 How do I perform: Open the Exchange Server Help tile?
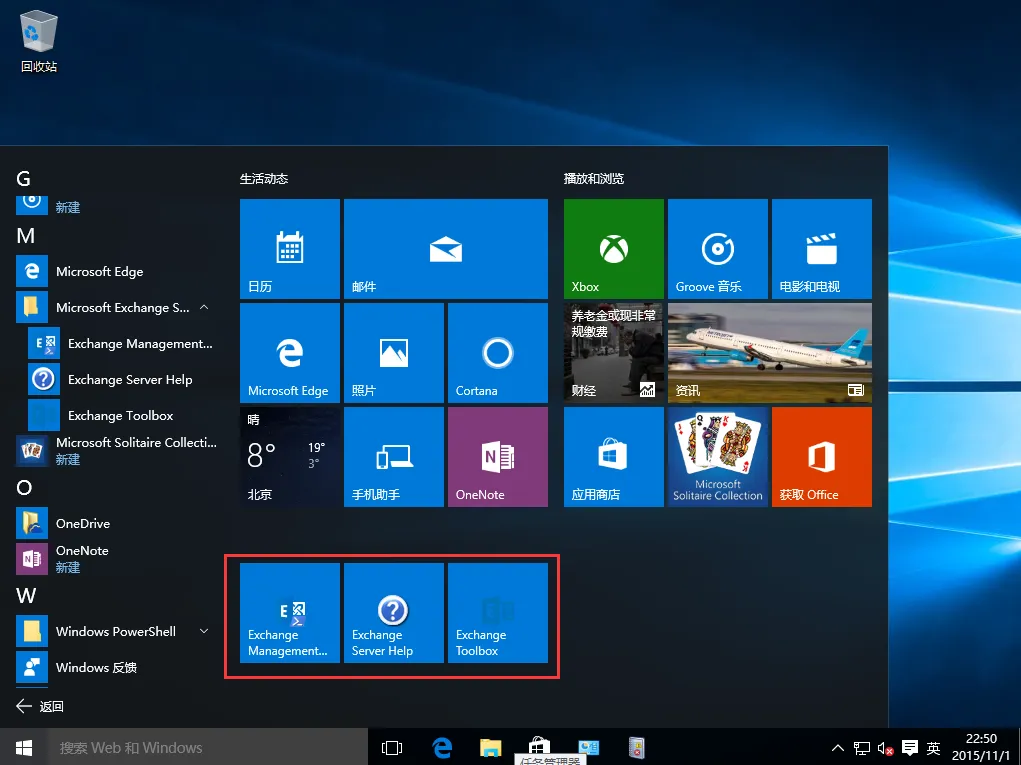point(394,613)
